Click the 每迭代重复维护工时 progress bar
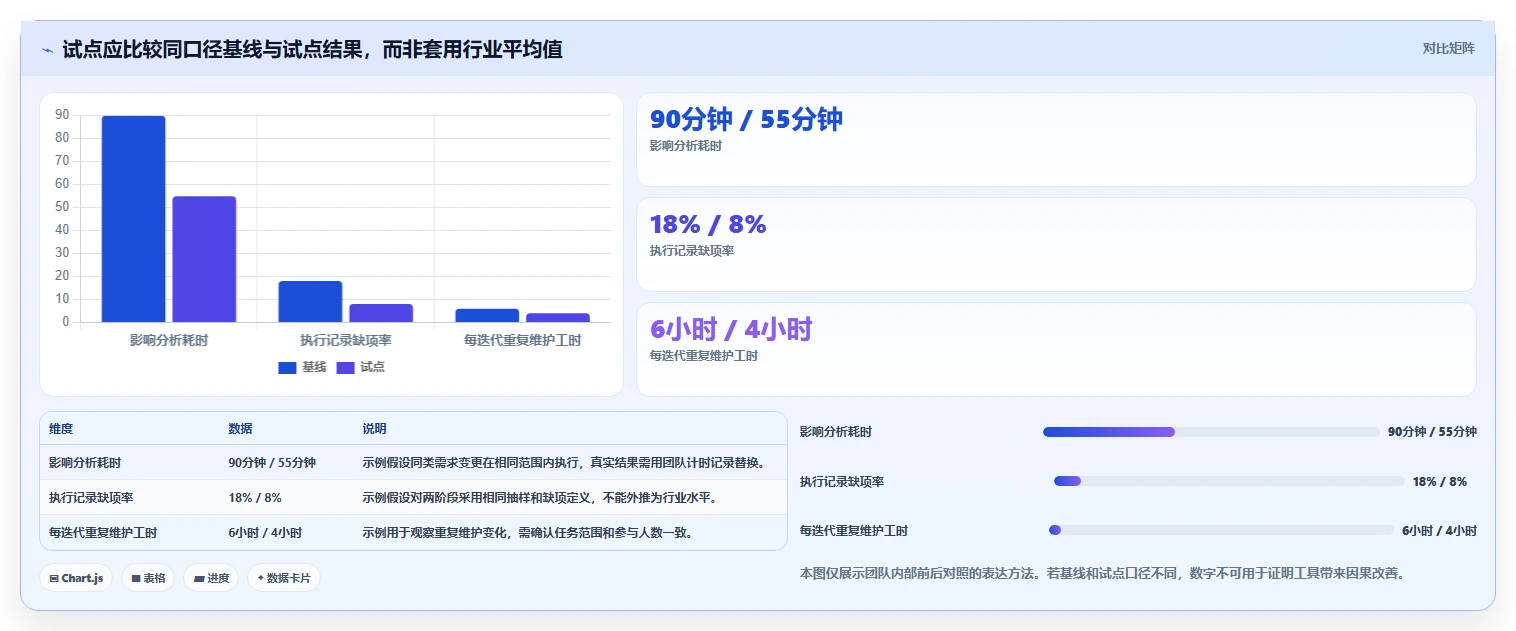1516x631 pixels. click(x=1221, y=530)
